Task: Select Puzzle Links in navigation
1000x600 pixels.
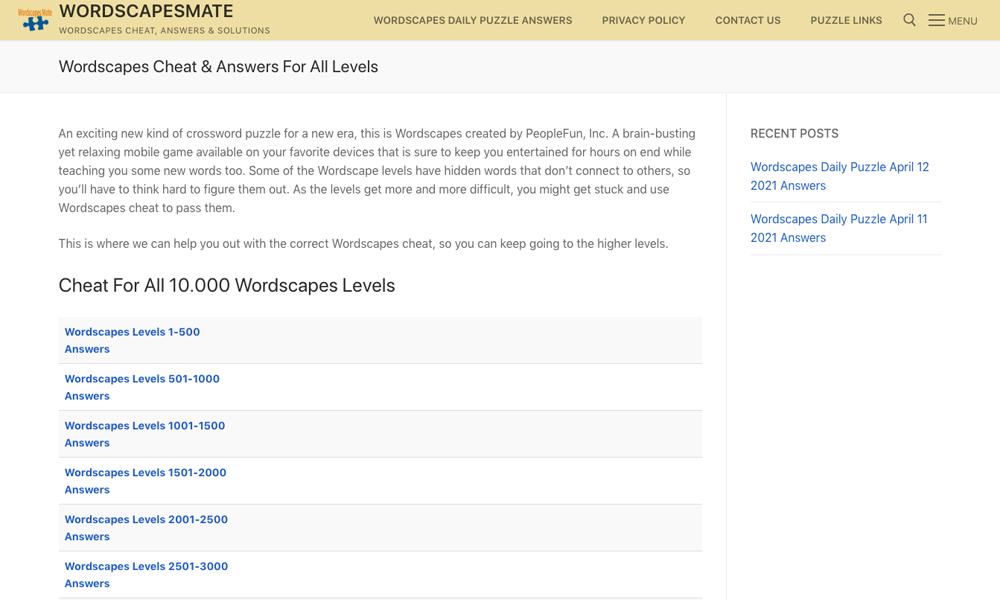Action: 846,20
